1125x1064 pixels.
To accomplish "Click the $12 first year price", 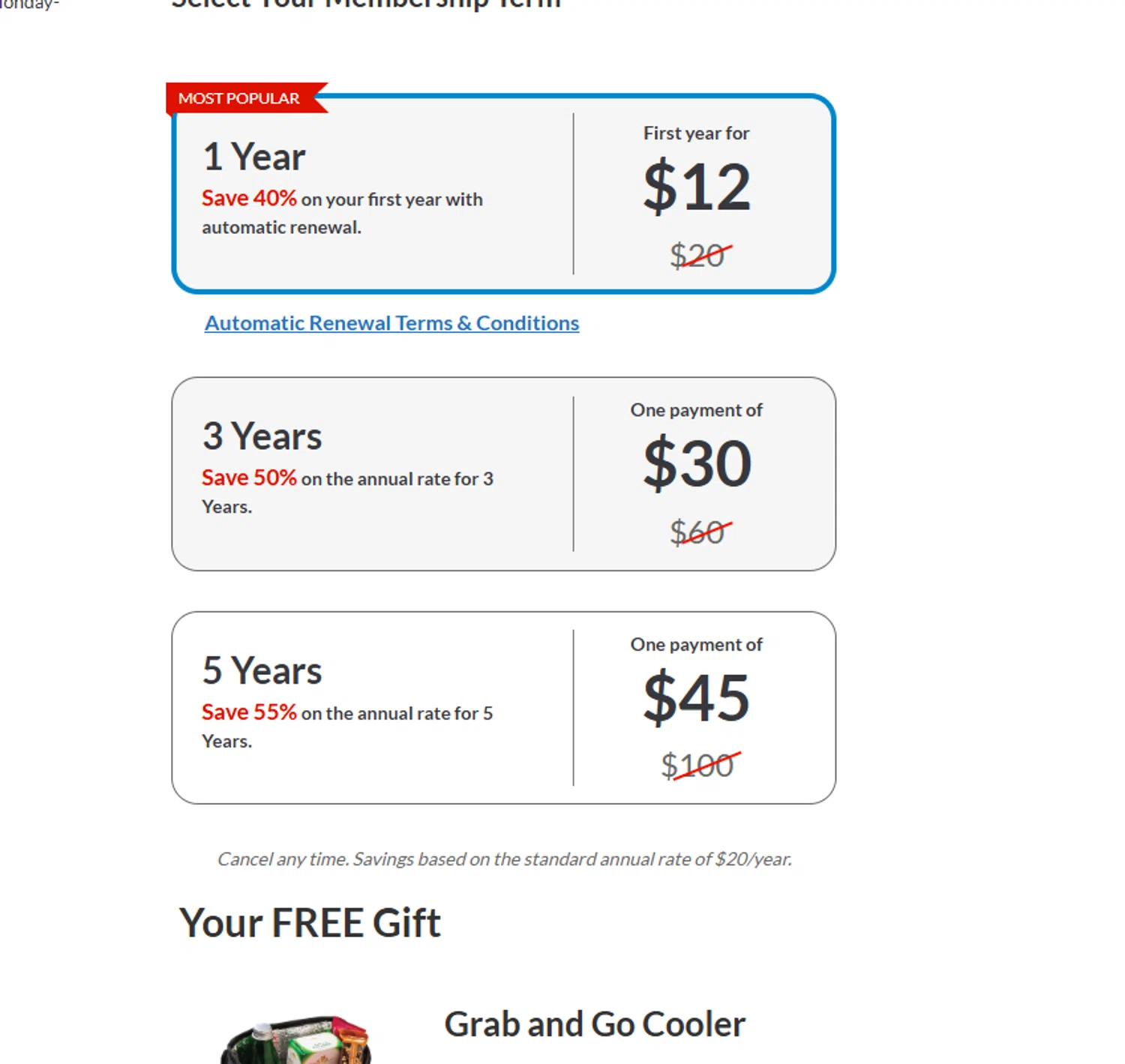I will coord(697,187).
